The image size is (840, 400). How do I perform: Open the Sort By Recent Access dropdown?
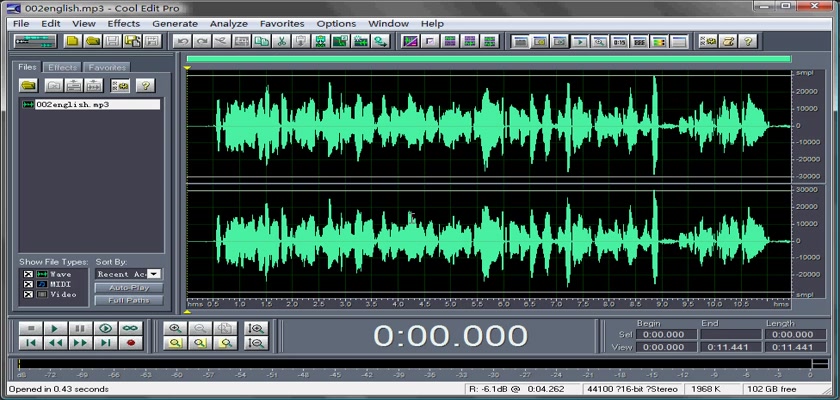154,274
